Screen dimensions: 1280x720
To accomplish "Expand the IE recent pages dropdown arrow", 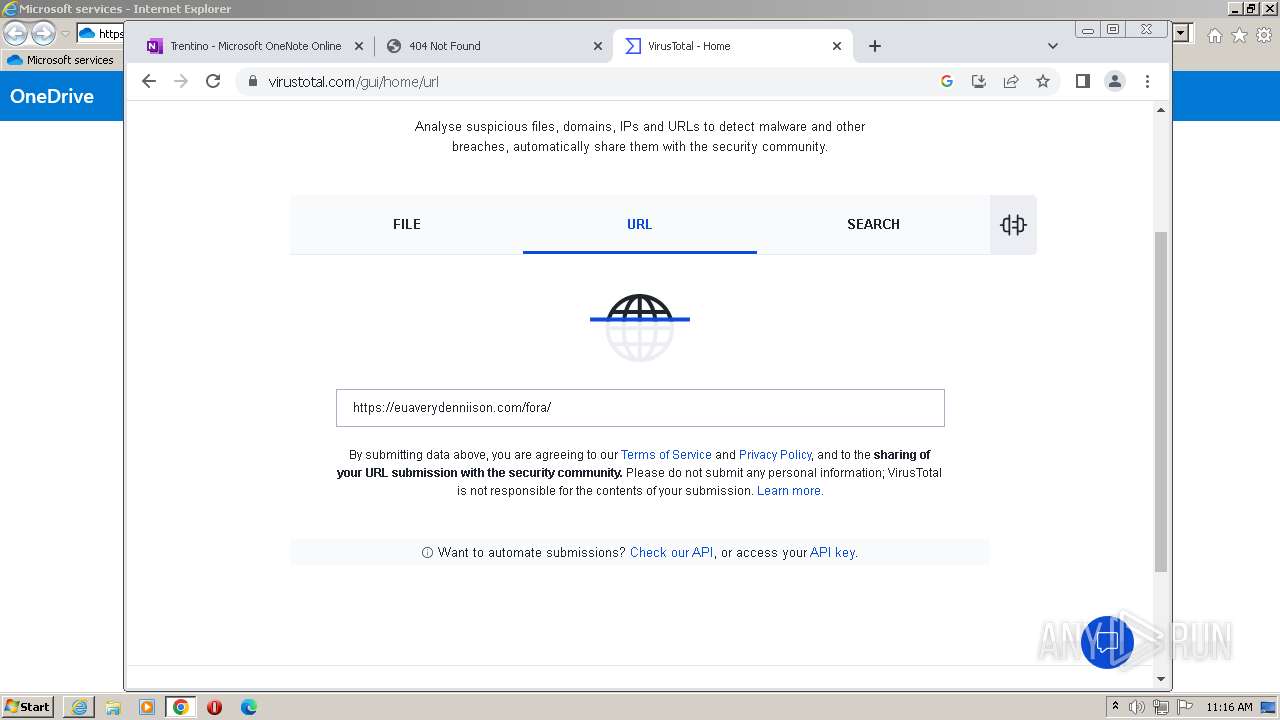I will click(65, 34).
